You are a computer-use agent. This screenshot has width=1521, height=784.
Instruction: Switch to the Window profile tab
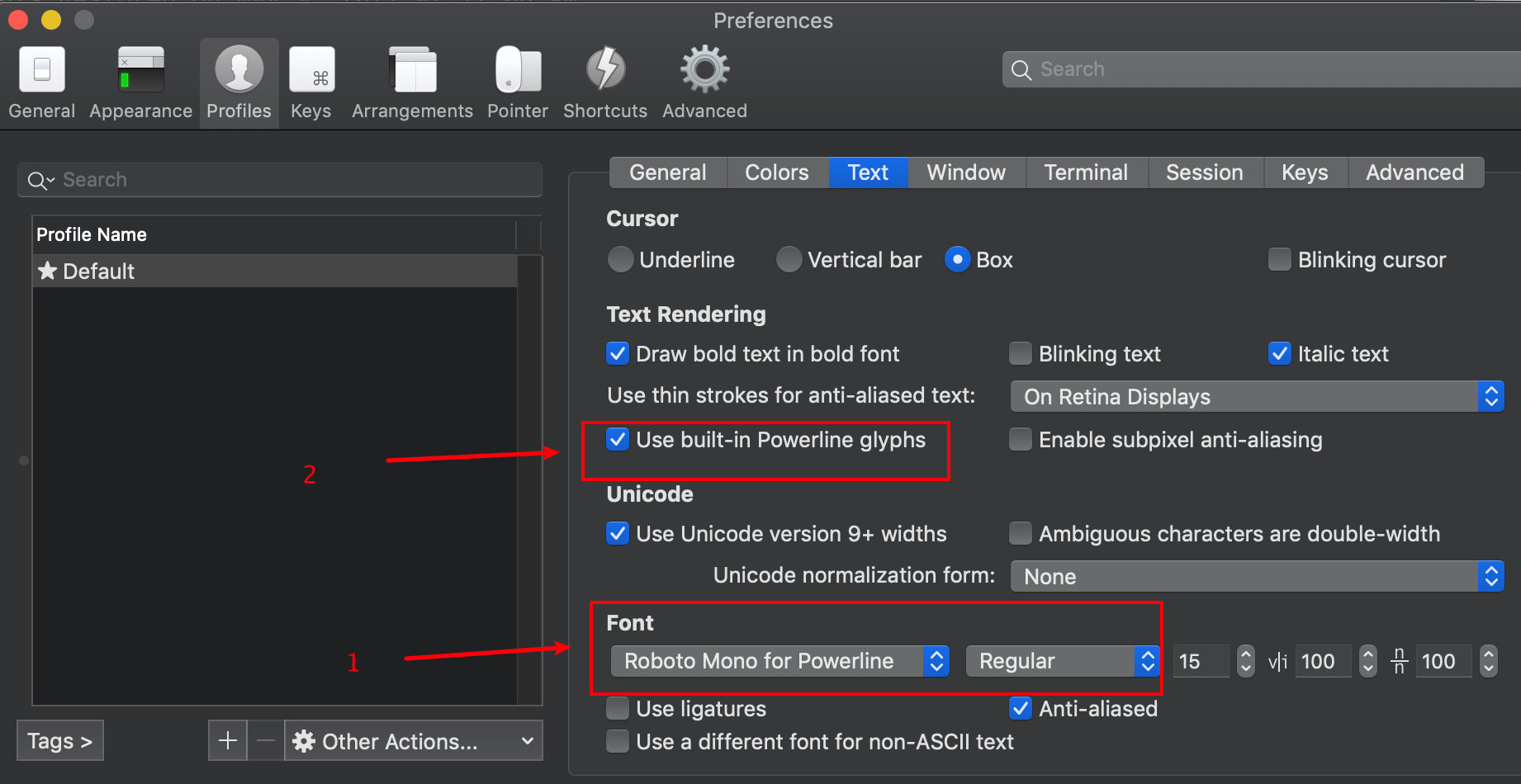(966, 172)
